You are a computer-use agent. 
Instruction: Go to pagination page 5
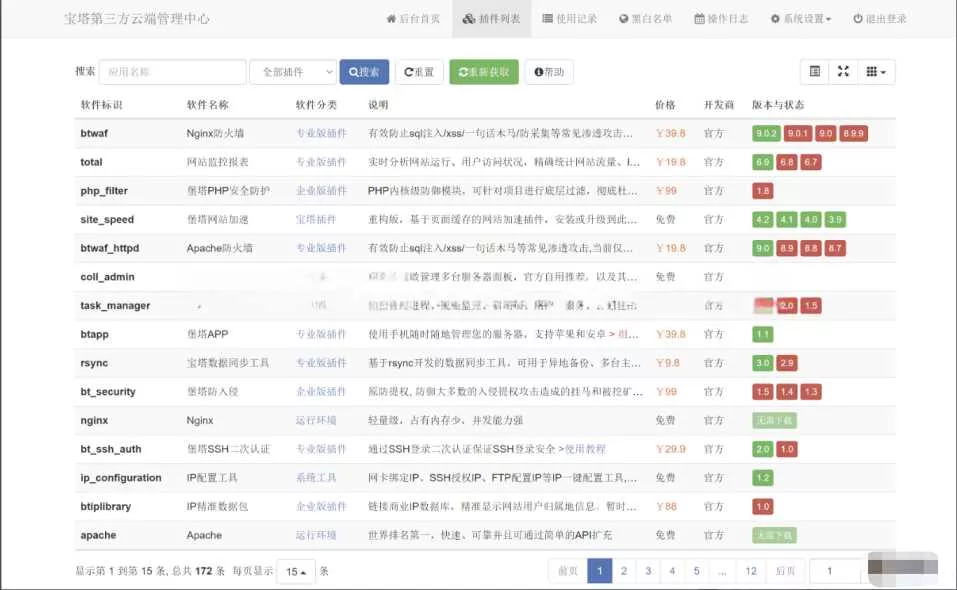[696, 571]
